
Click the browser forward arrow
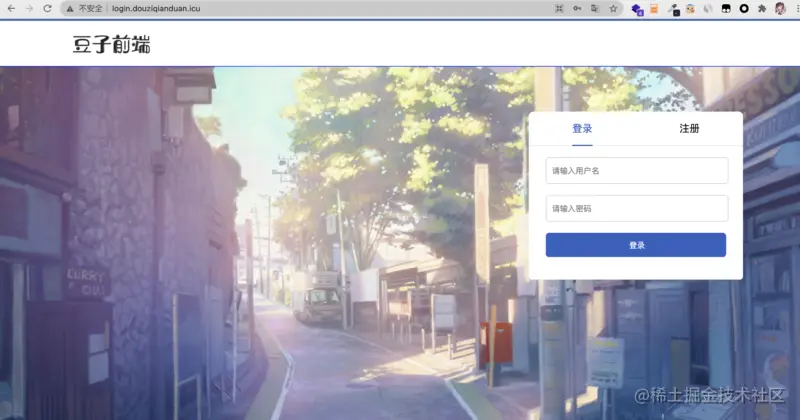click(29, 9)
